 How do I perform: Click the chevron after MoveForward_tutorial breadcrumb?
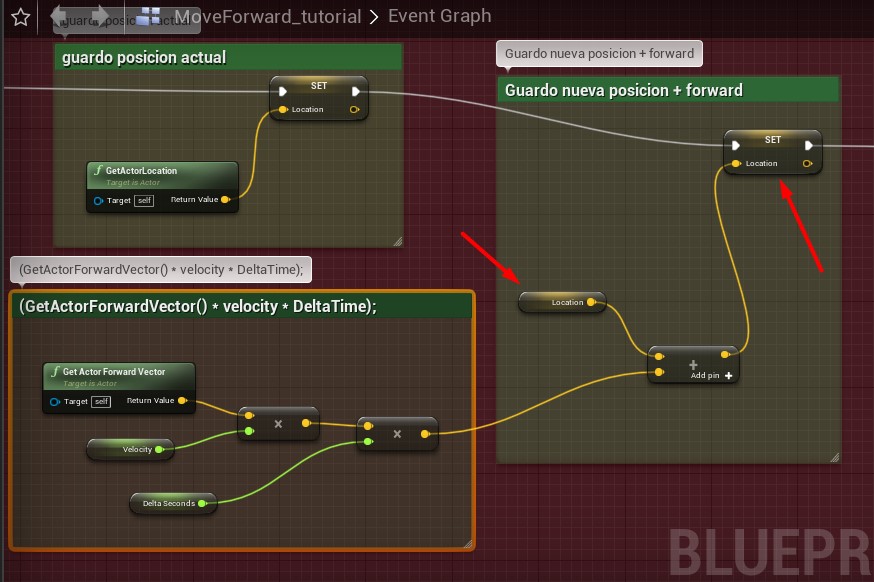point(371,16)
